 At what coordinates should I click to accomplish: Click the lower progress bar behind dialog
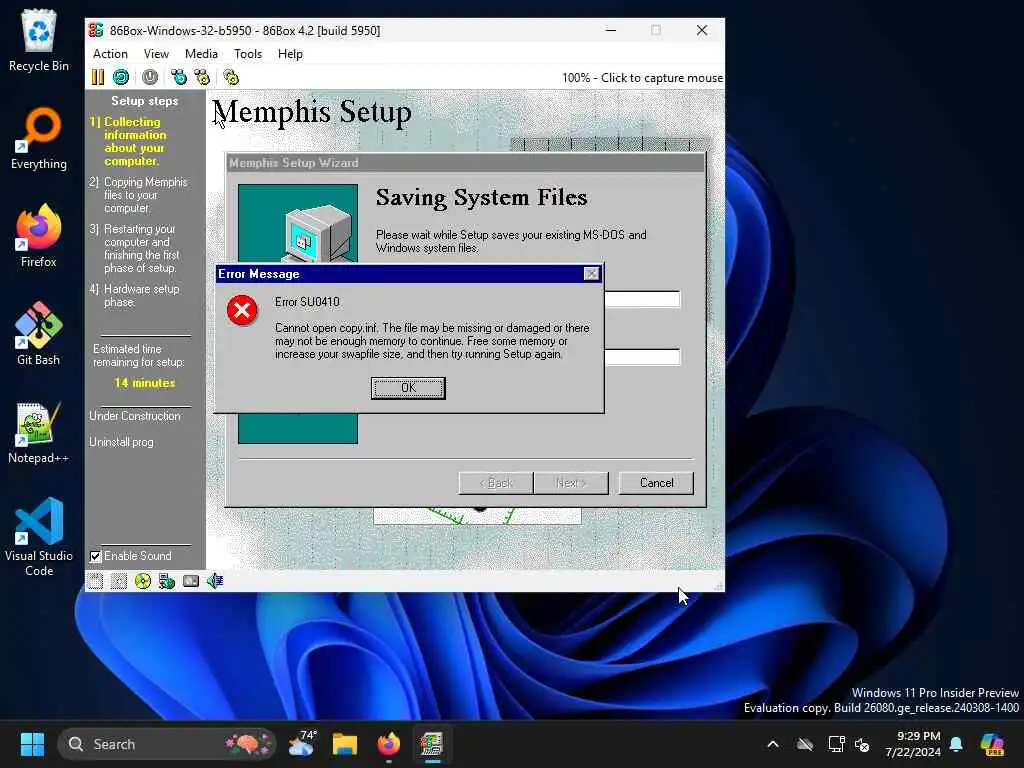point(642,357)
